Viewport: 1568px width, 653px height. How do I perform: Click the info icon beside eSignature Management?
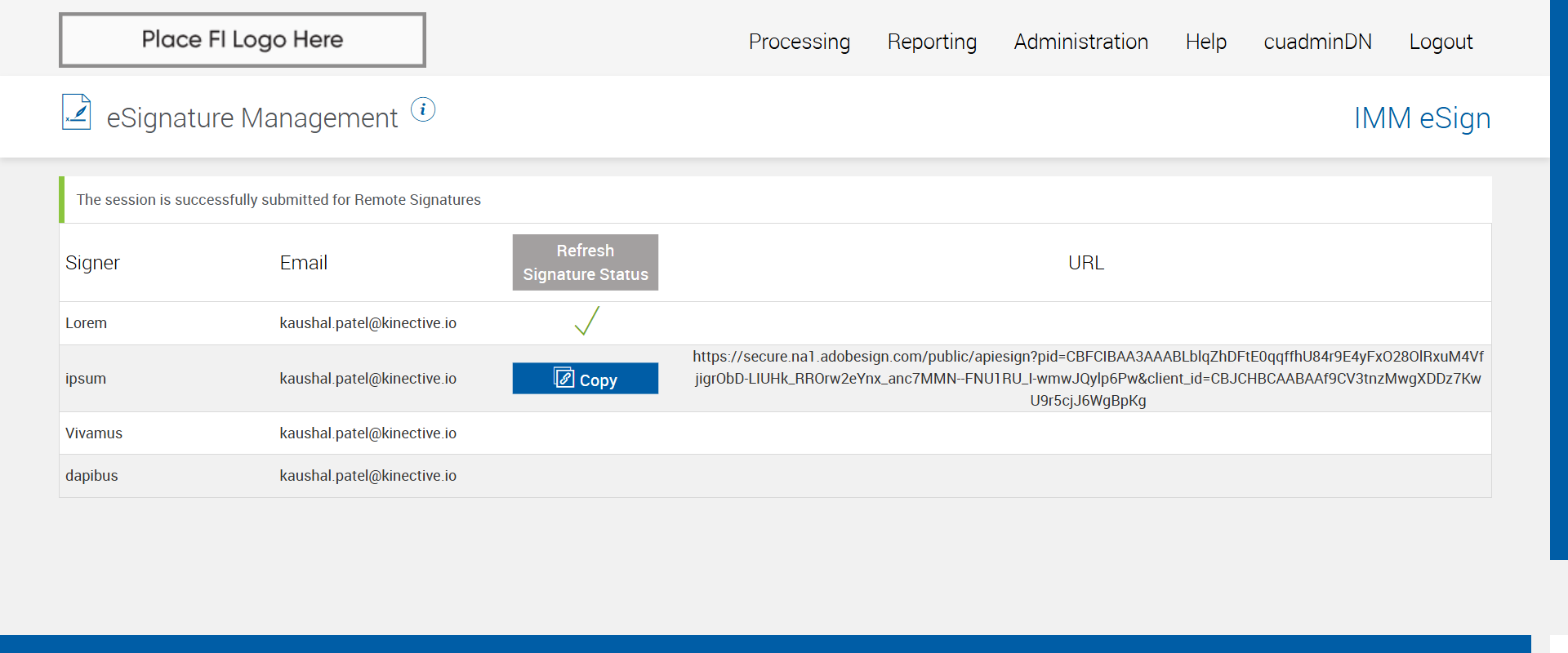point(422,109)
